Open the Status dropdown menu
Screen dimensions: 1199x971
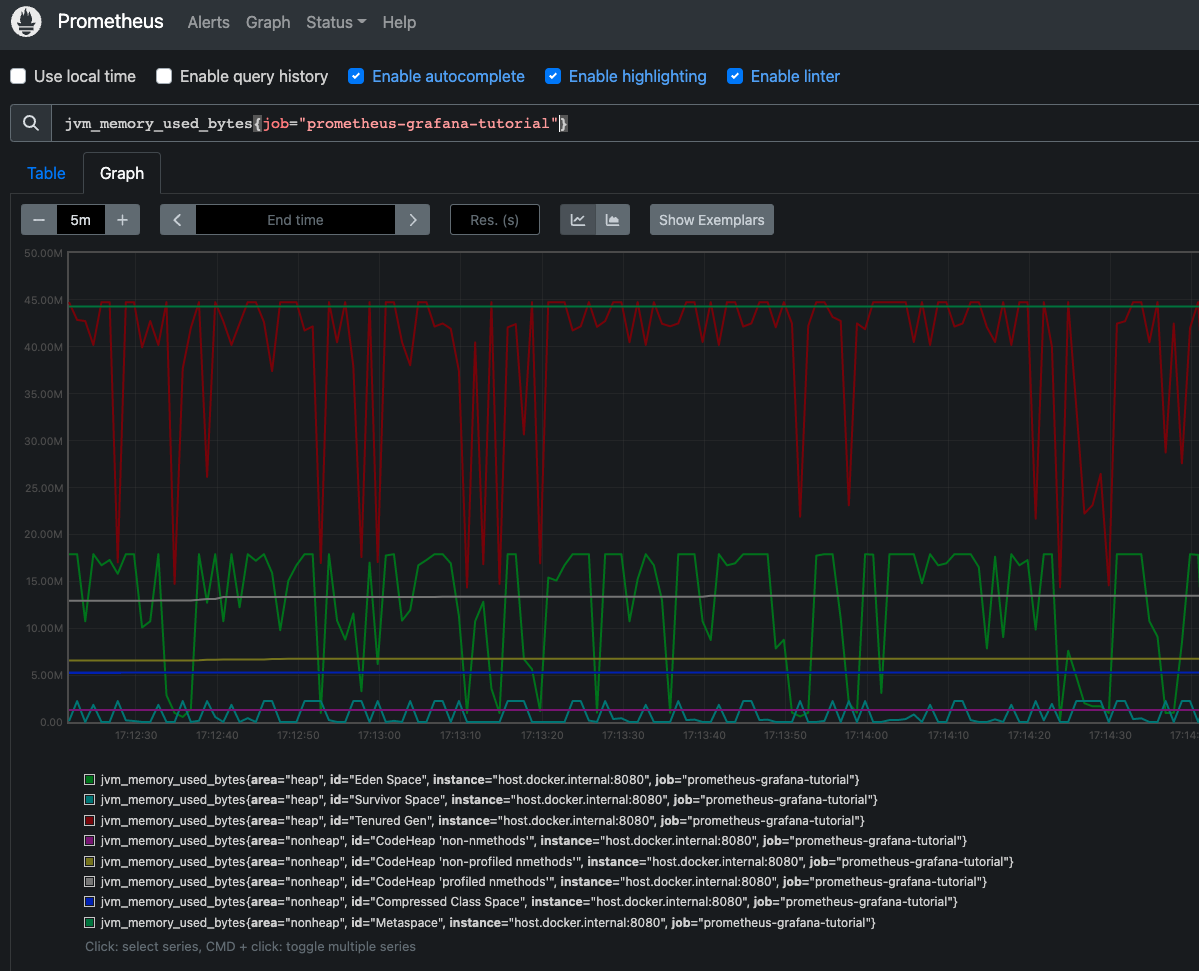[x=336, y=22]
